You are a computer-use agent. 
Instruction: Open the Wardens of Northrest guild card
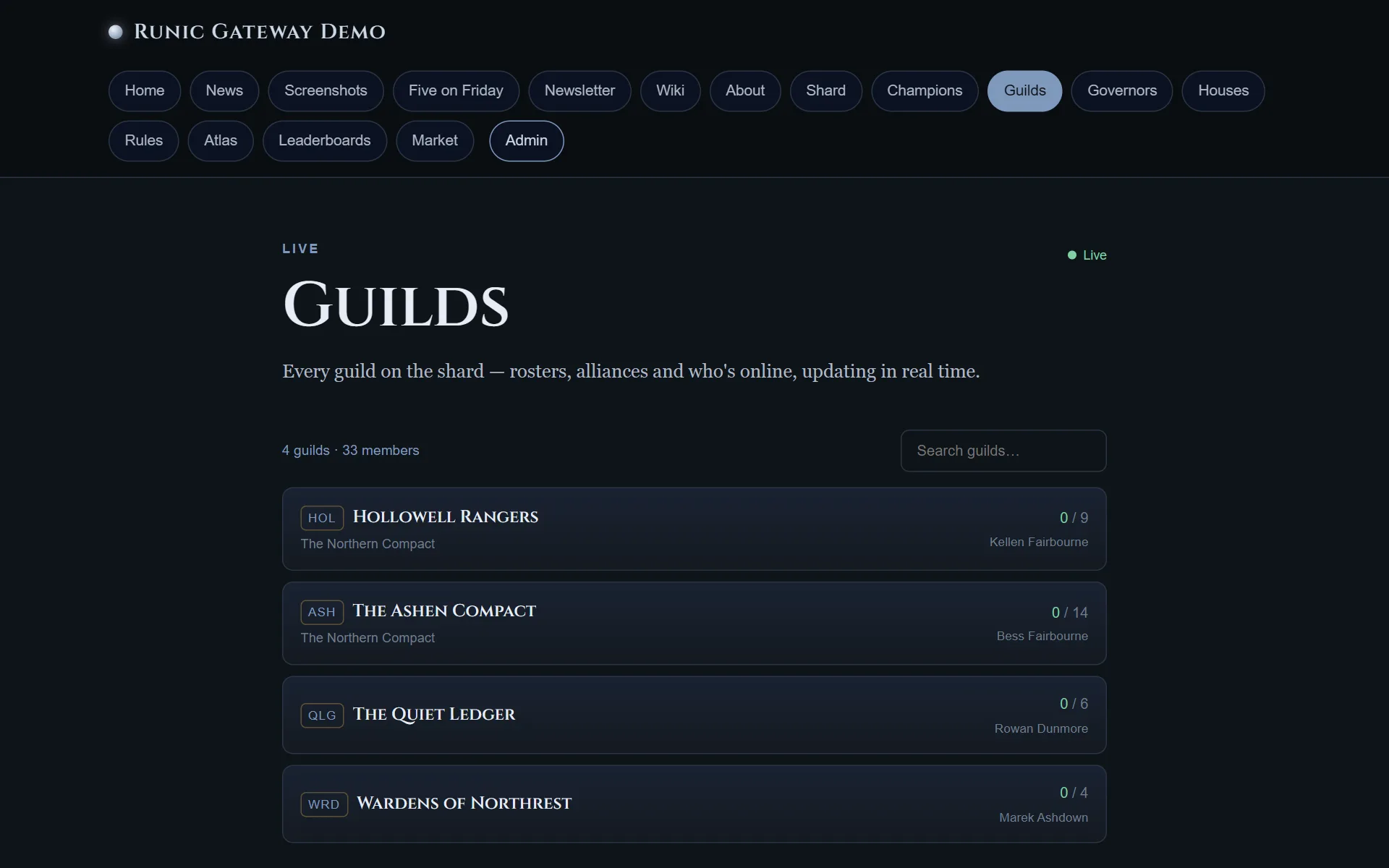tap(694, 804)
